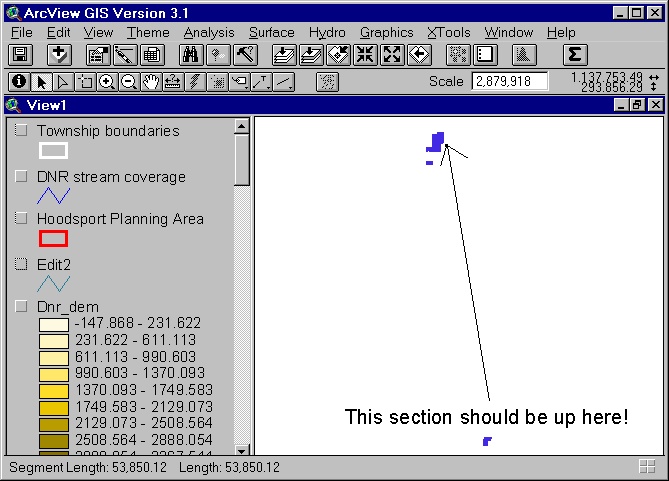
Task: Click legend range '231.622 - 611.113'
Action: 136,340
